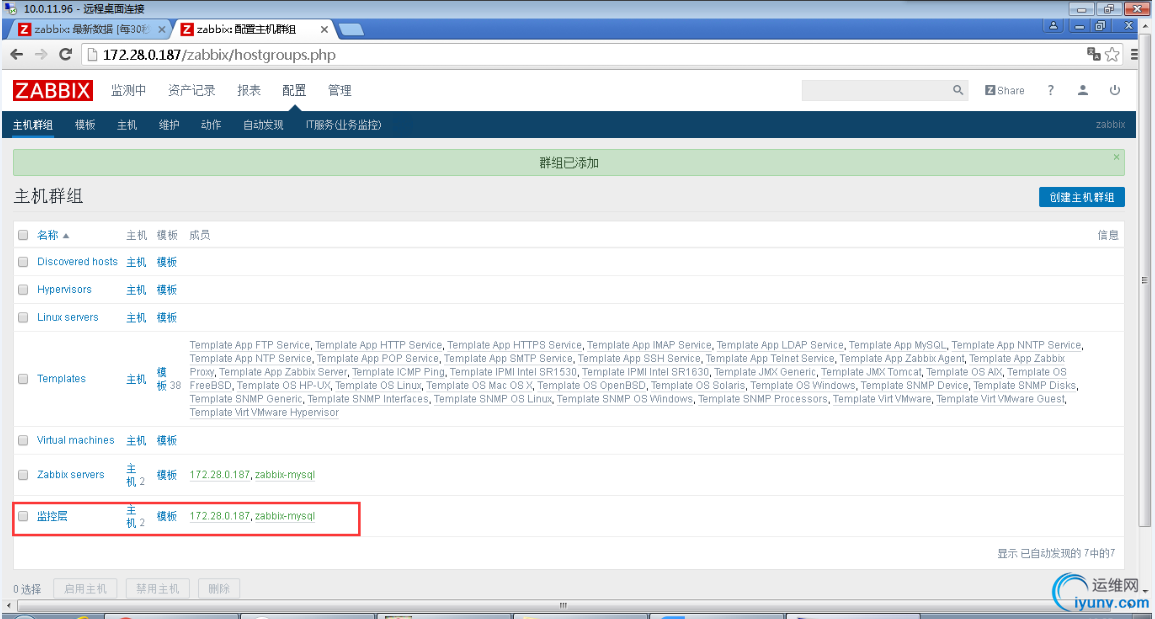Click the ZABBIX logo

tap(53, 91)
